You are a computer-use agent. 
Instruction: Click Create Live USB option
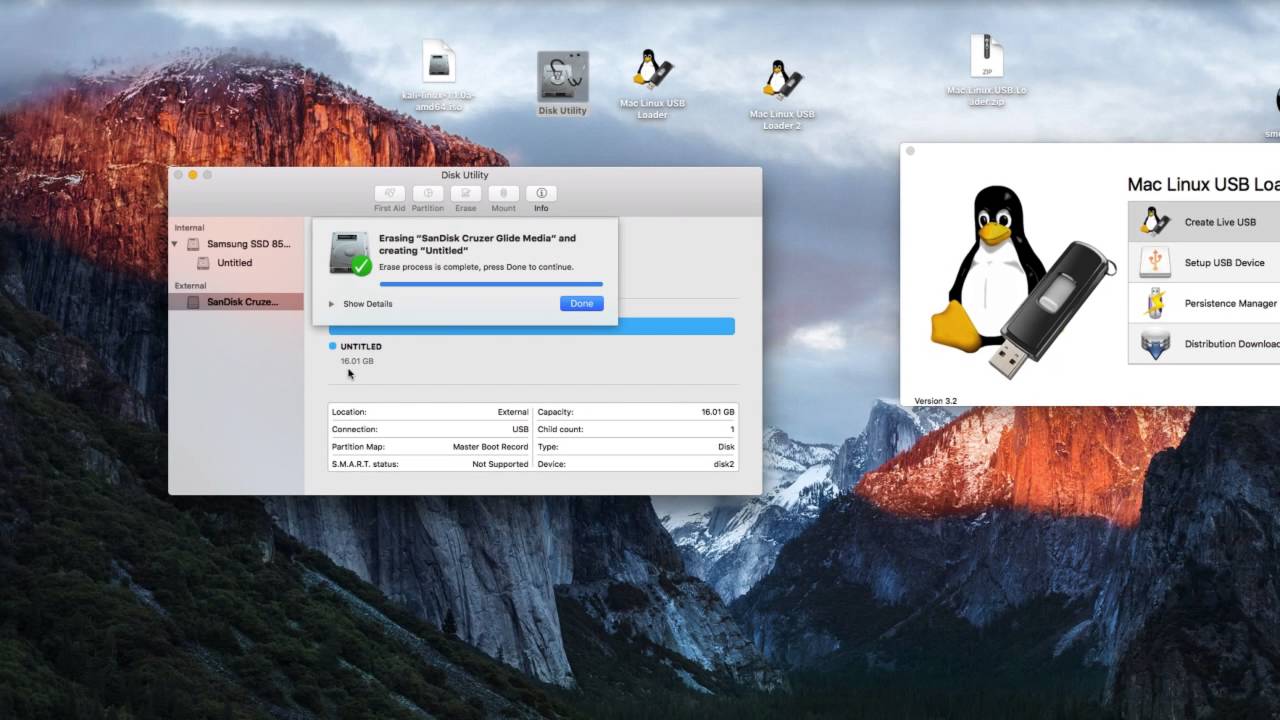1204,222
